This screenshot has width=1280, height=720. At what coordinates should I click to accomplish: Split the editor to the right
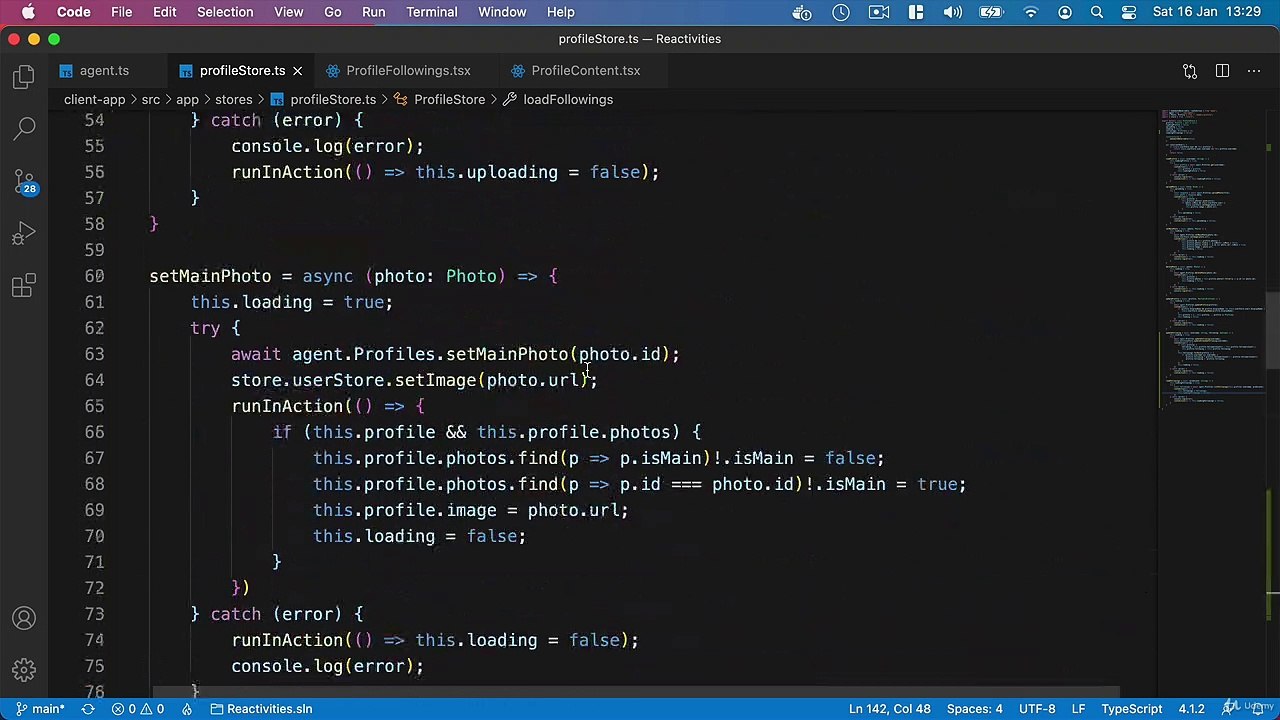pyautogui.click(x=1222, y=71)
